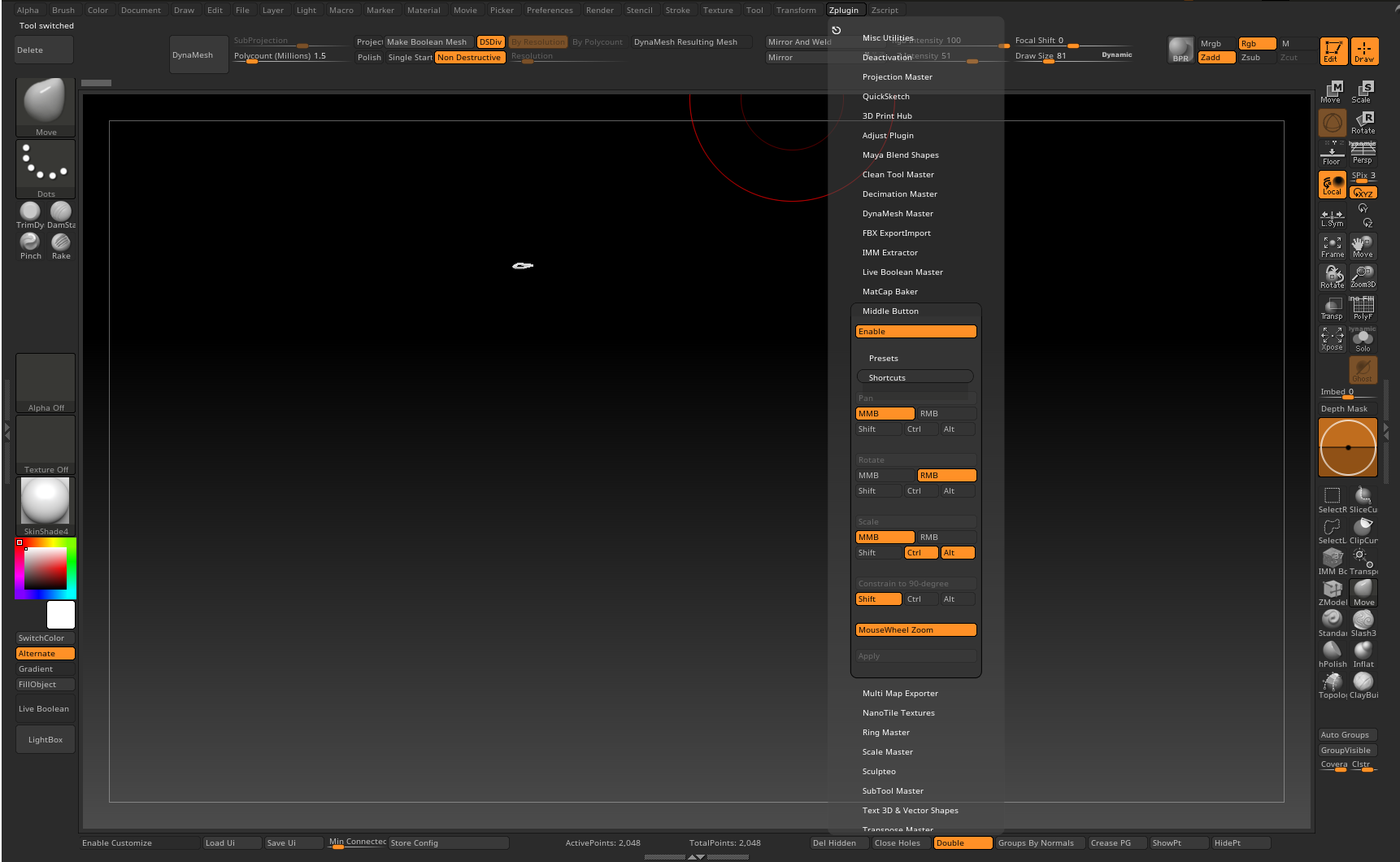
Task: Open the Alpha Off selector
Action: [x=46, y=383]
